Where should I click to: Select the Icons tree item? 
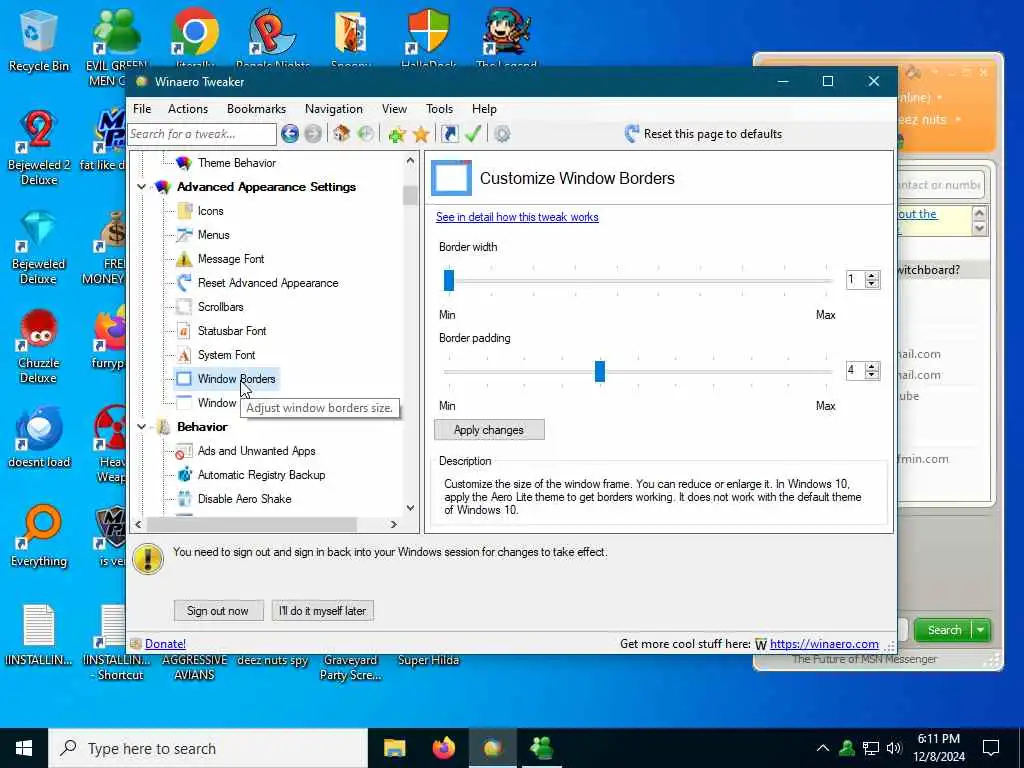coord(210,211)
